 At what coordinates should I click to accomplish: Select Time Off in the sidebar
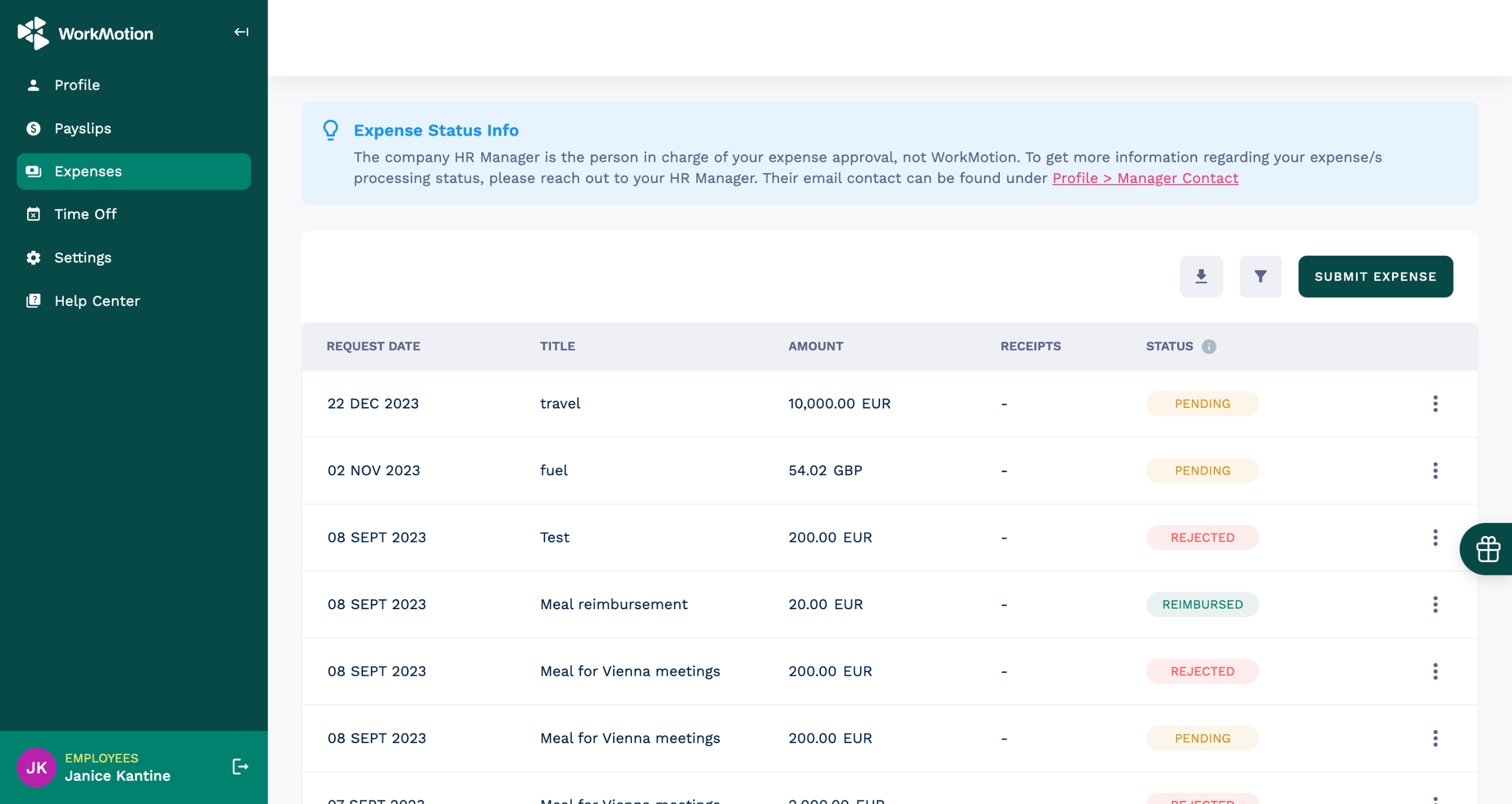(x=85, y=214)
